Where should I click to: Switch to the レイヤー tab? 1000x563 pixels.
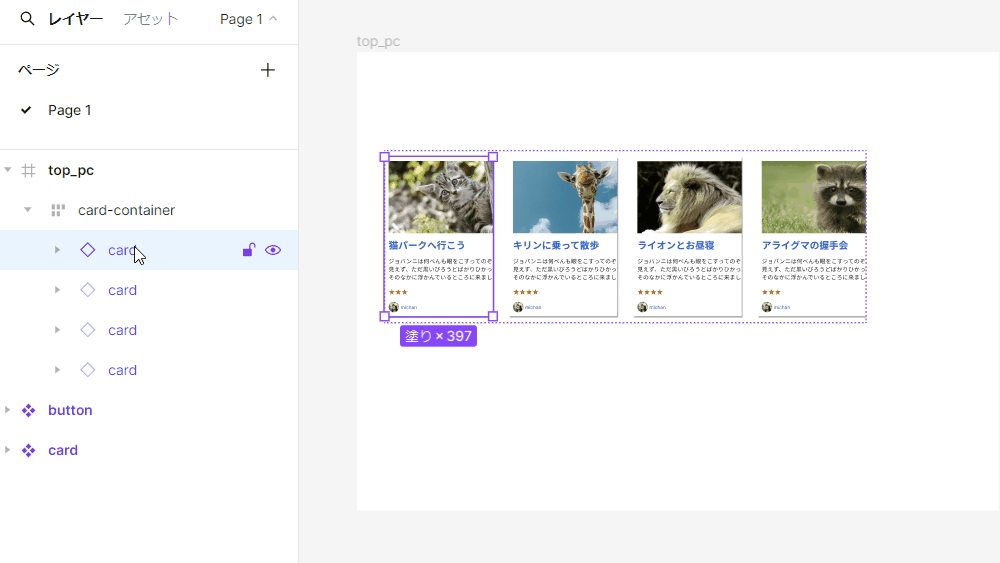[x=75, y=19]
